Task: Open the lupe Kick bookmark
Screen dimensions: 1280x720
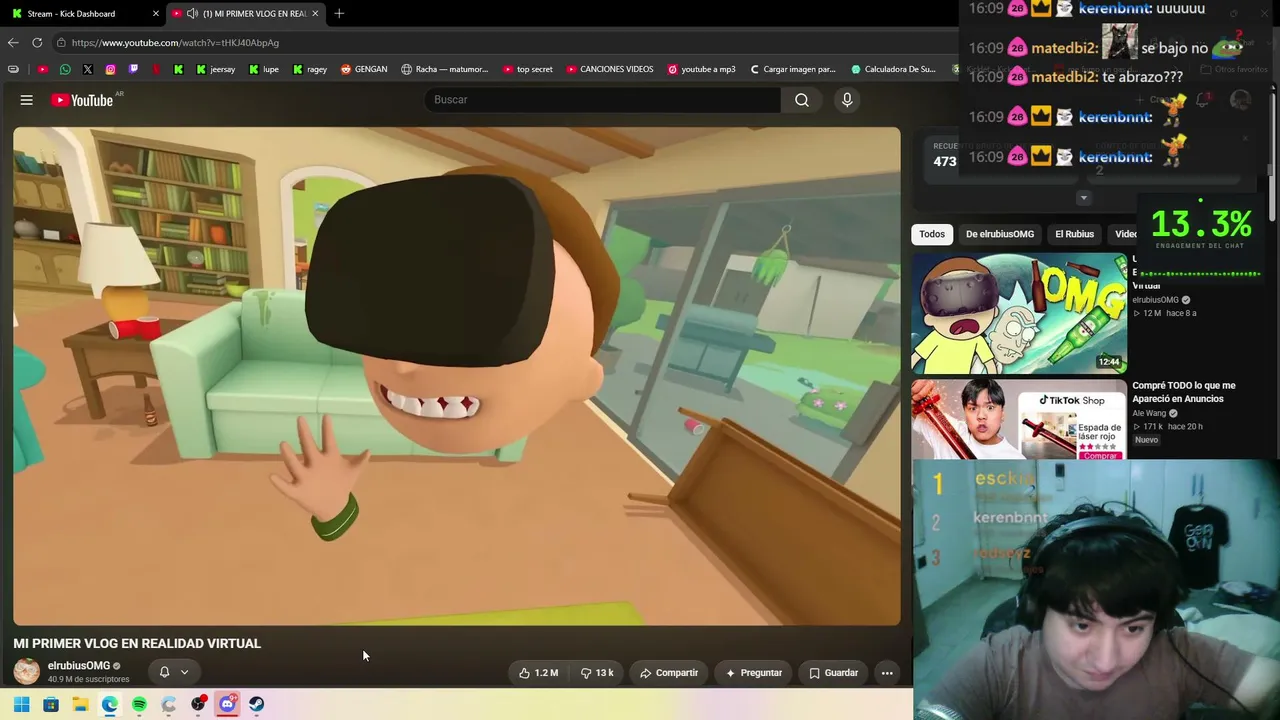Action: [x=263, y=69]
